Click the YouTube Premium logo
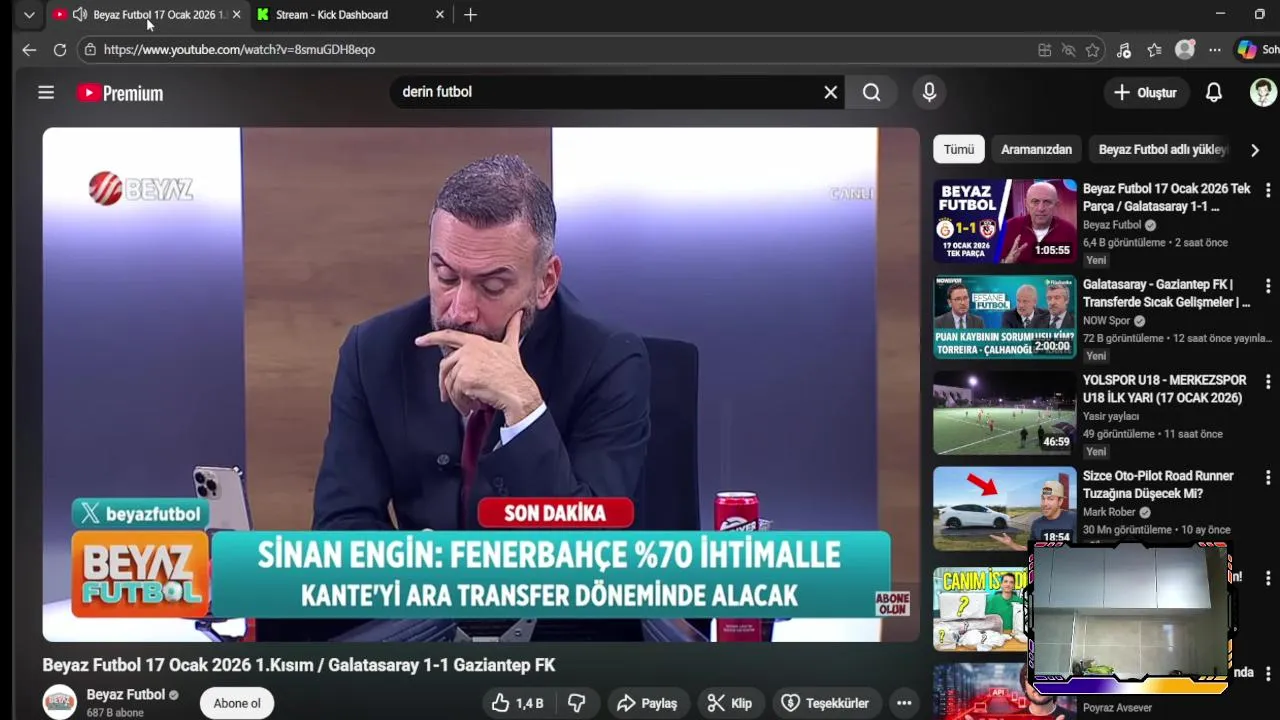The width and height of the screenshot is (1280, 720). [120, 93]
